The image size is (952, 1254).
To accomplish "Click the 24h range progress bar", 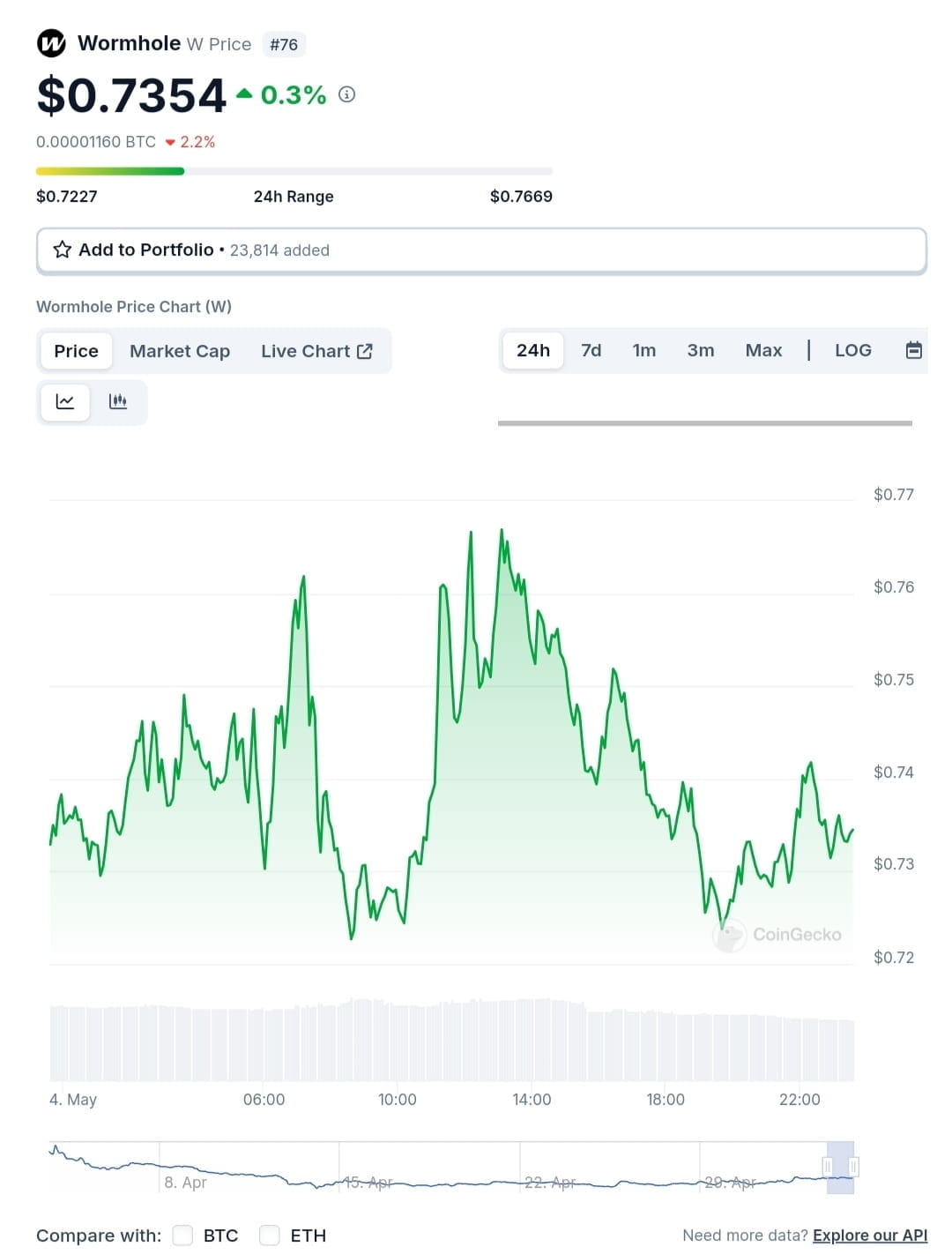I will point(294,170).
